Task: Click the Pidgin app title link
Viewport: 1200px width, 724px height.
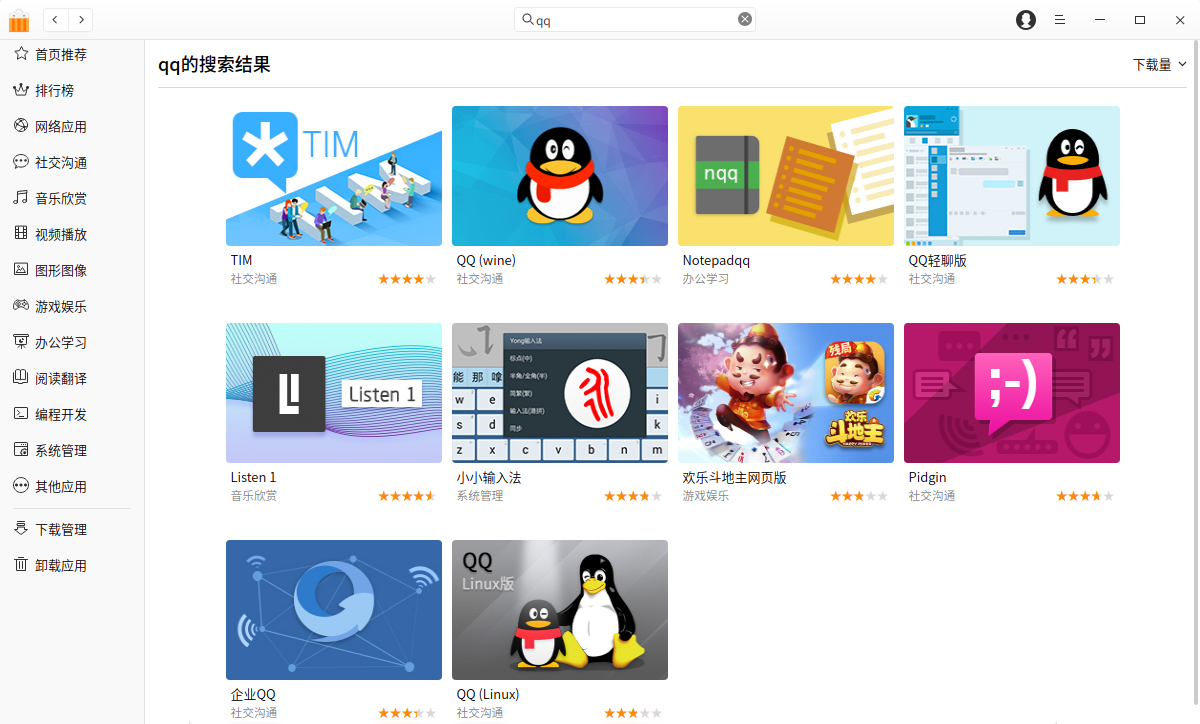Action: point(927,477)
